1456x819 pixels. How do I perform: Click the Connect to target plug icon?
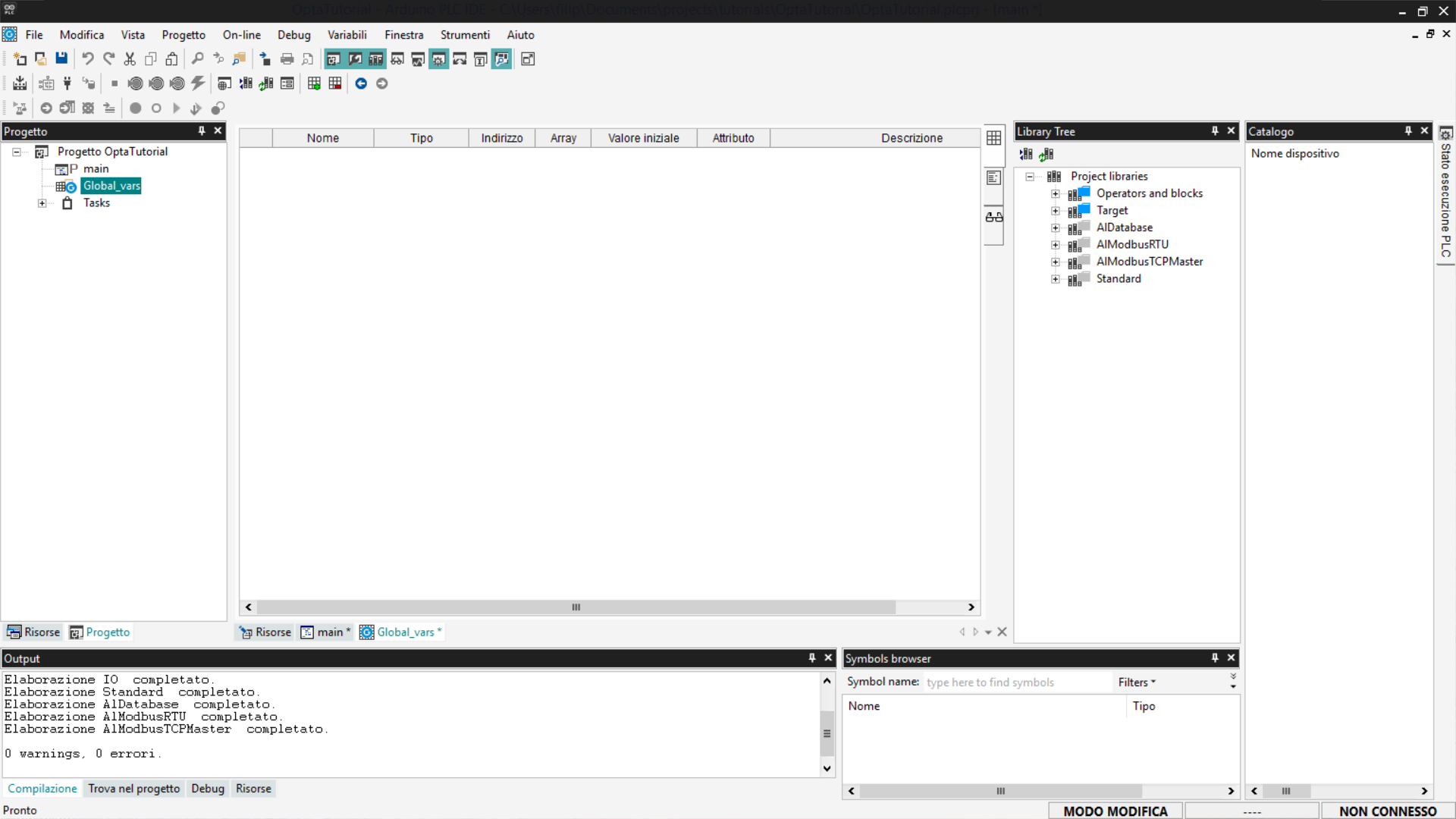(x=67, y=83)
